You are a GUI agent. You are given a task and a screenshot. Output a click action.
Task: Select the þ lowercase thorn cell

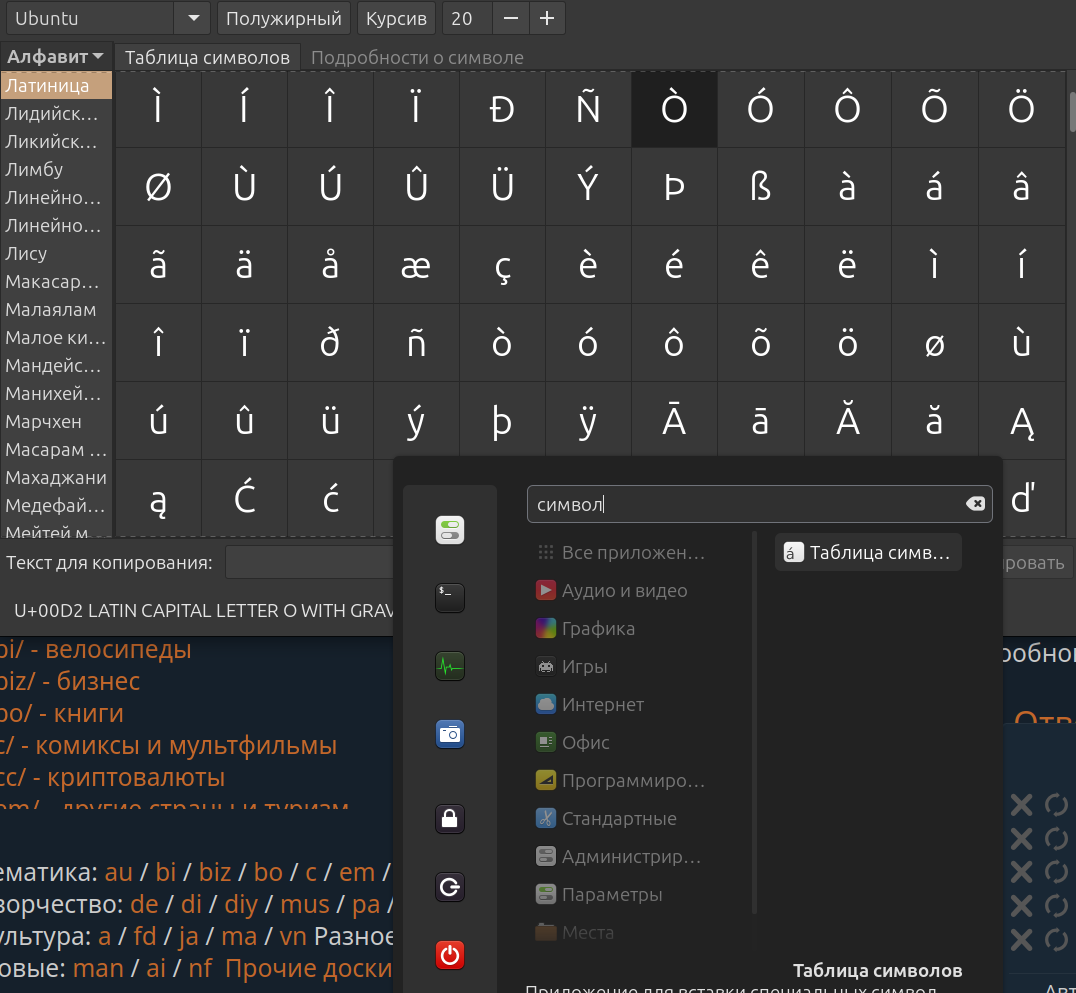click(x=502, y=421)
